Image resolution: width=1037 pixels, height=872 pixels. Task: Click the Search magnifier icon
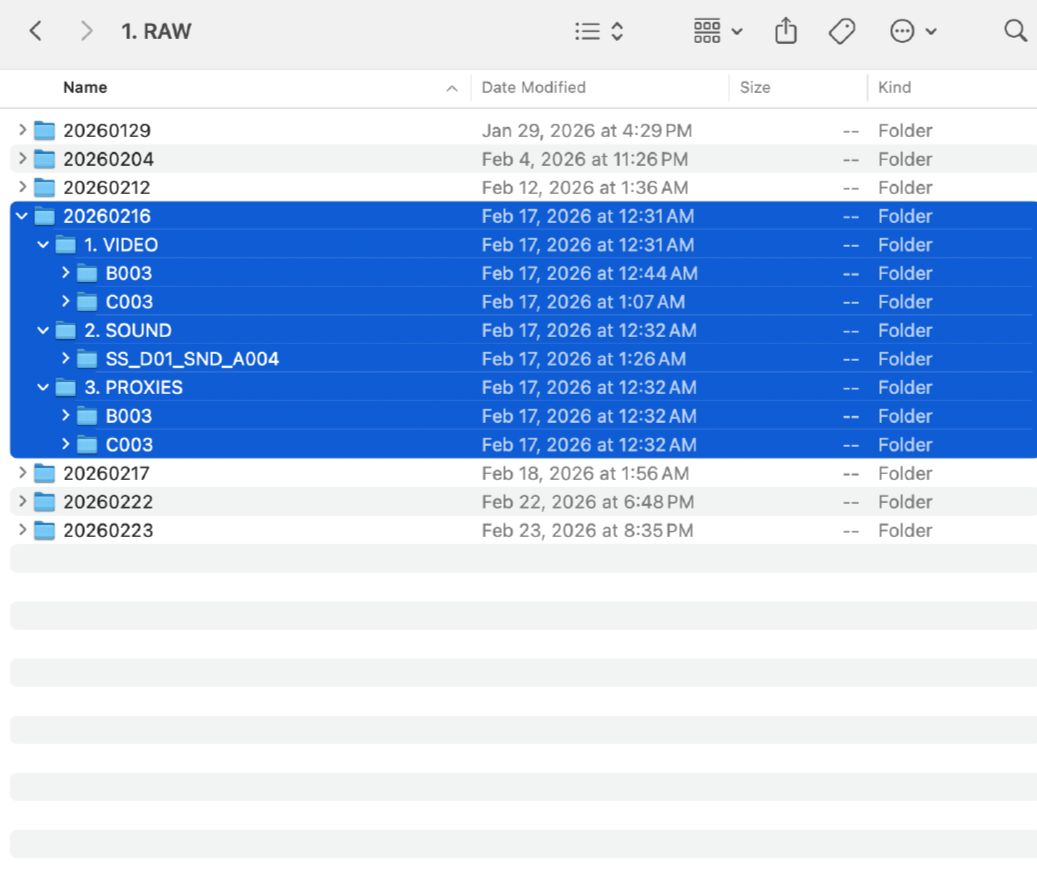click(x=1015, y=30)
